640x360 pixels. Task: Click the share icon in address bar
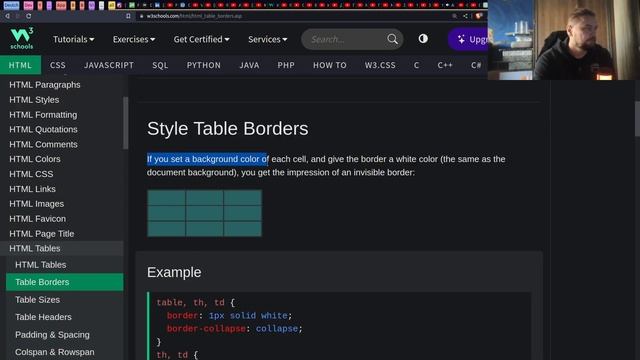(465, 16)
